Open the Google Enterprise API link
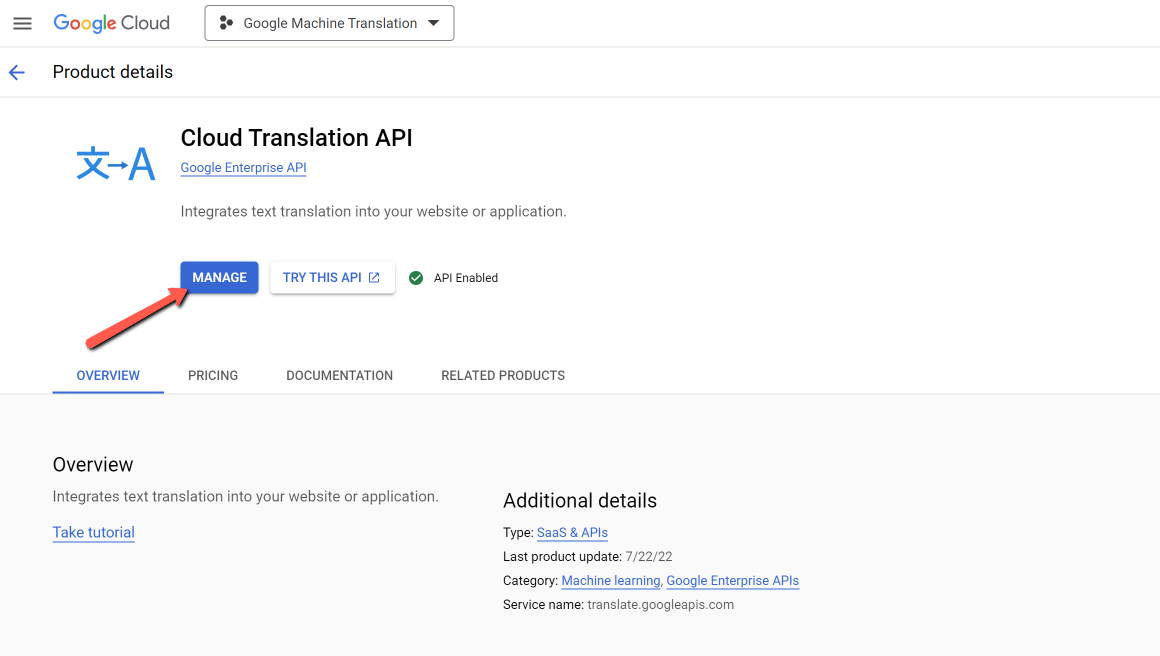 (243, 168)
